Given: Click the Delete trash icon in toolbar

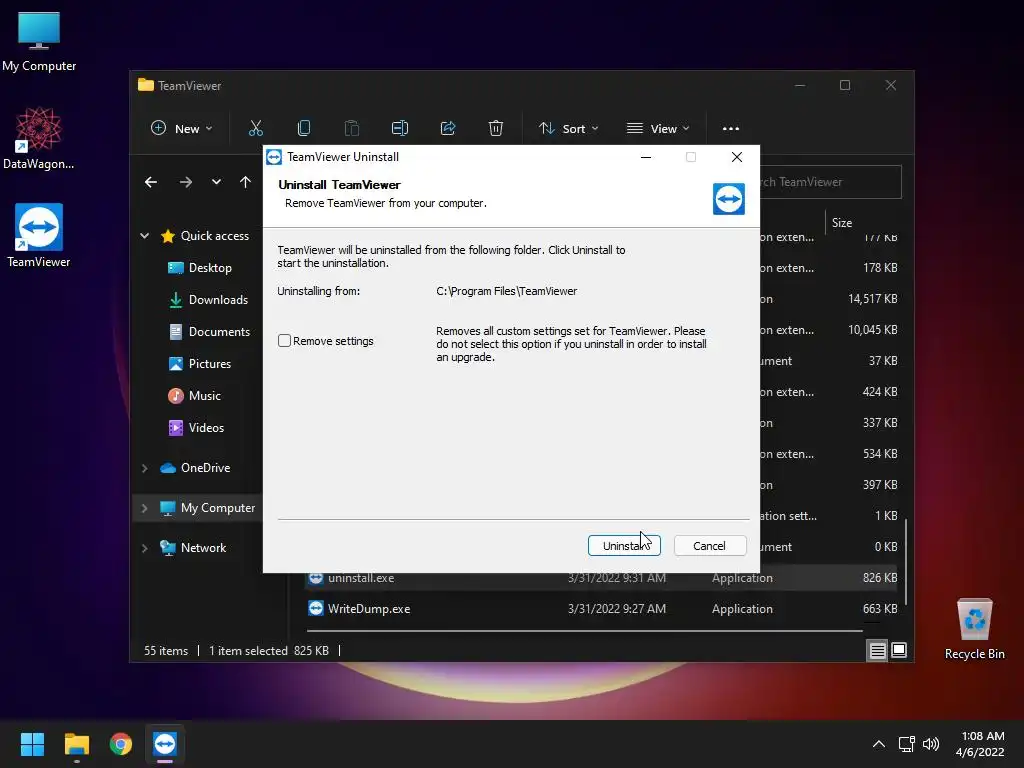Looking at the screenshot, I should (x=496, y=128).
